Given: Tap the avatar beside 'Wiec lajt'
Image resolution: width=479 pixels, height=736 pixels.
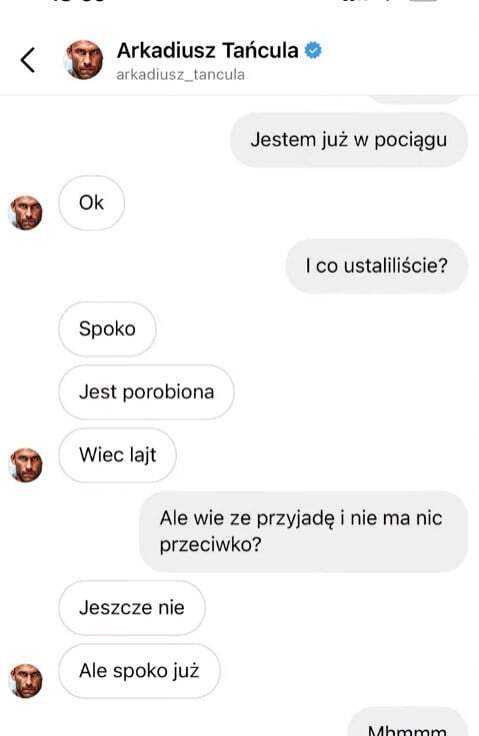Looking at the screenshot, I should point(25,465).
